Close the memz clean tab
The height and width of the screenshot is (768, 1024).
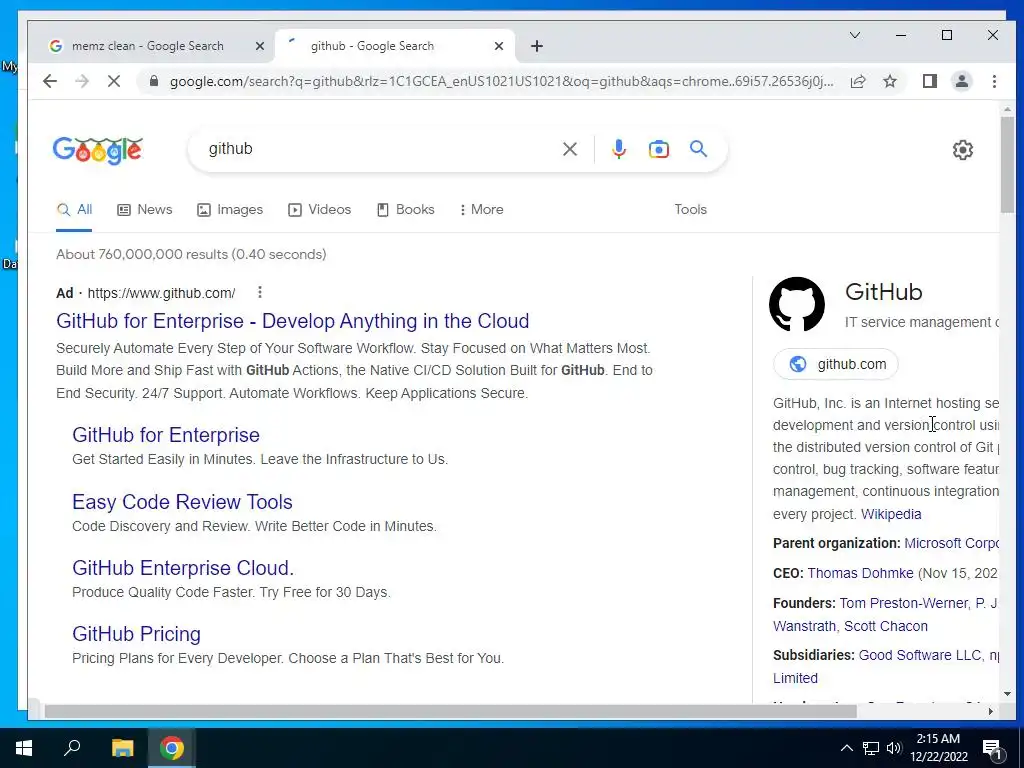[259, 46]
